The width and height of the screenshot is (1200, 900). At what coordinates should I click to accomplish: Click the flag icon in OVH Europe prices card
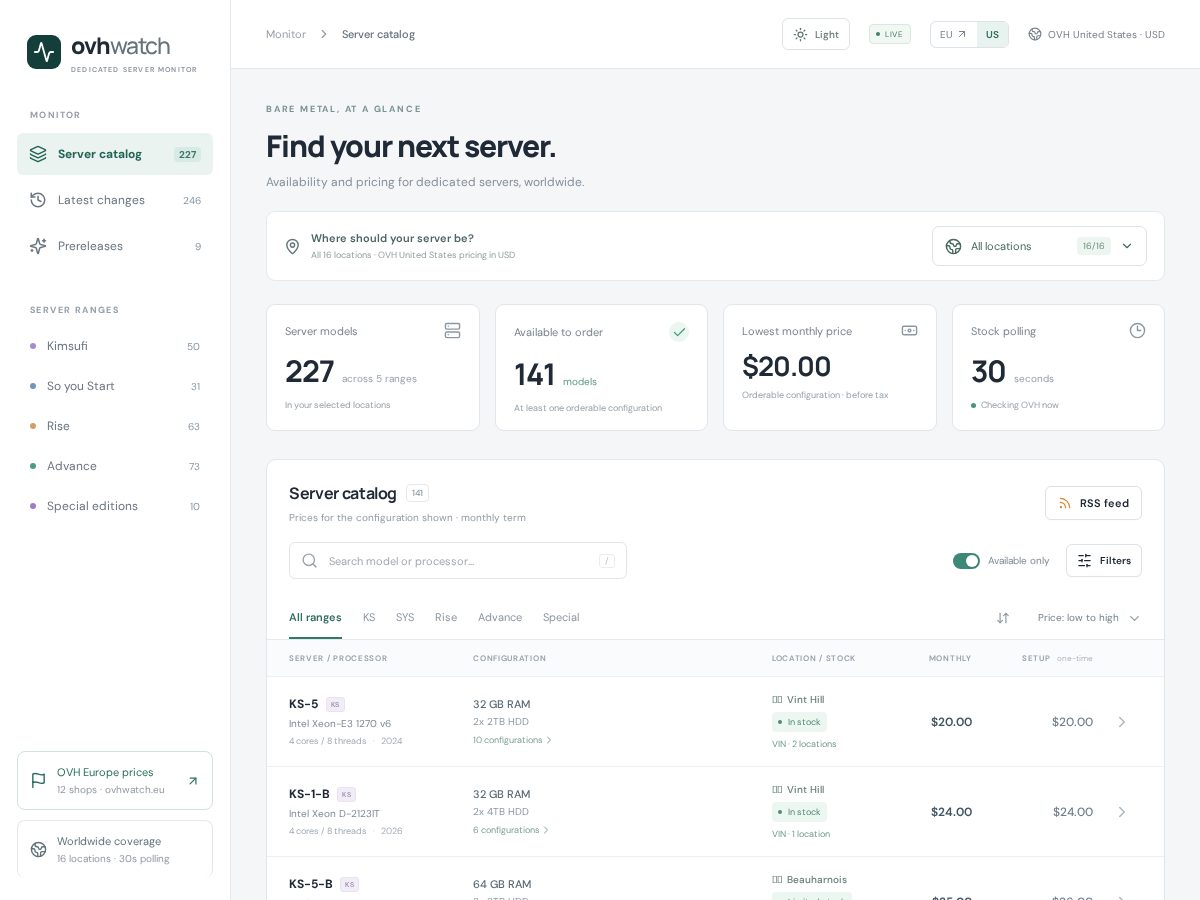(38, 781)
